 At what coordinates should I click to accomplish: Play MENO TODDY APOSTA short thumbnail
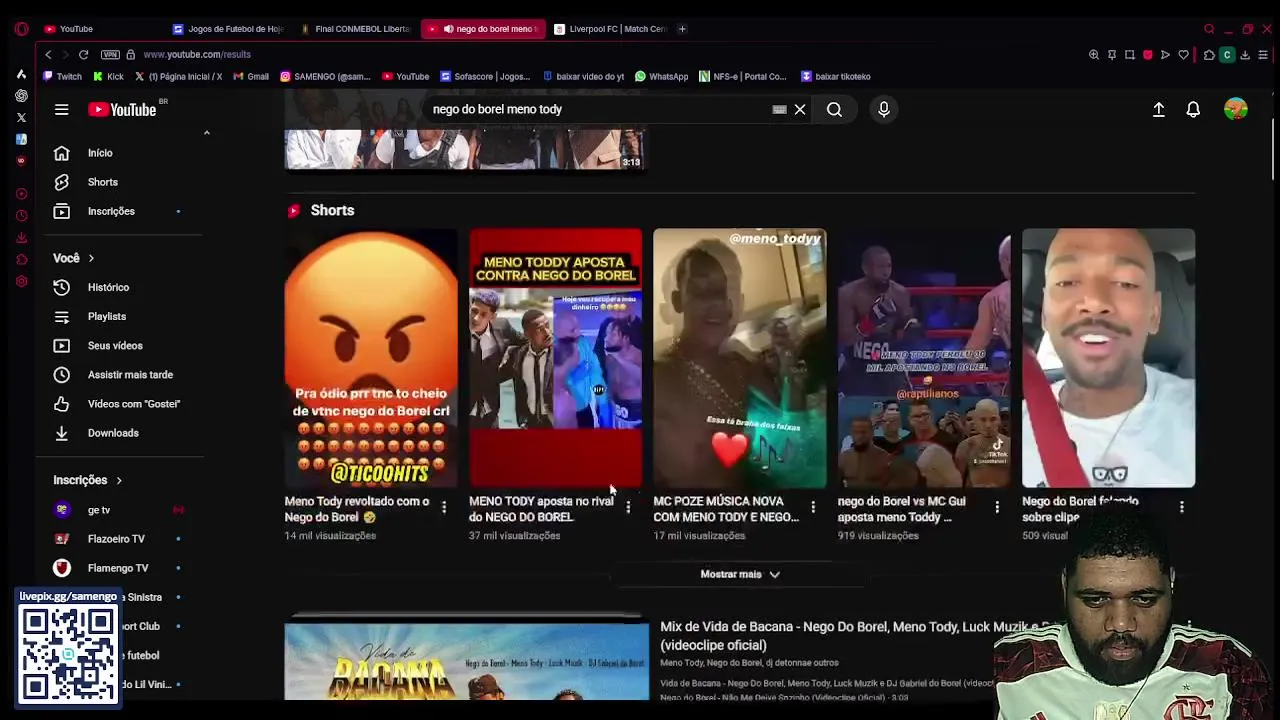pos(555,358)
